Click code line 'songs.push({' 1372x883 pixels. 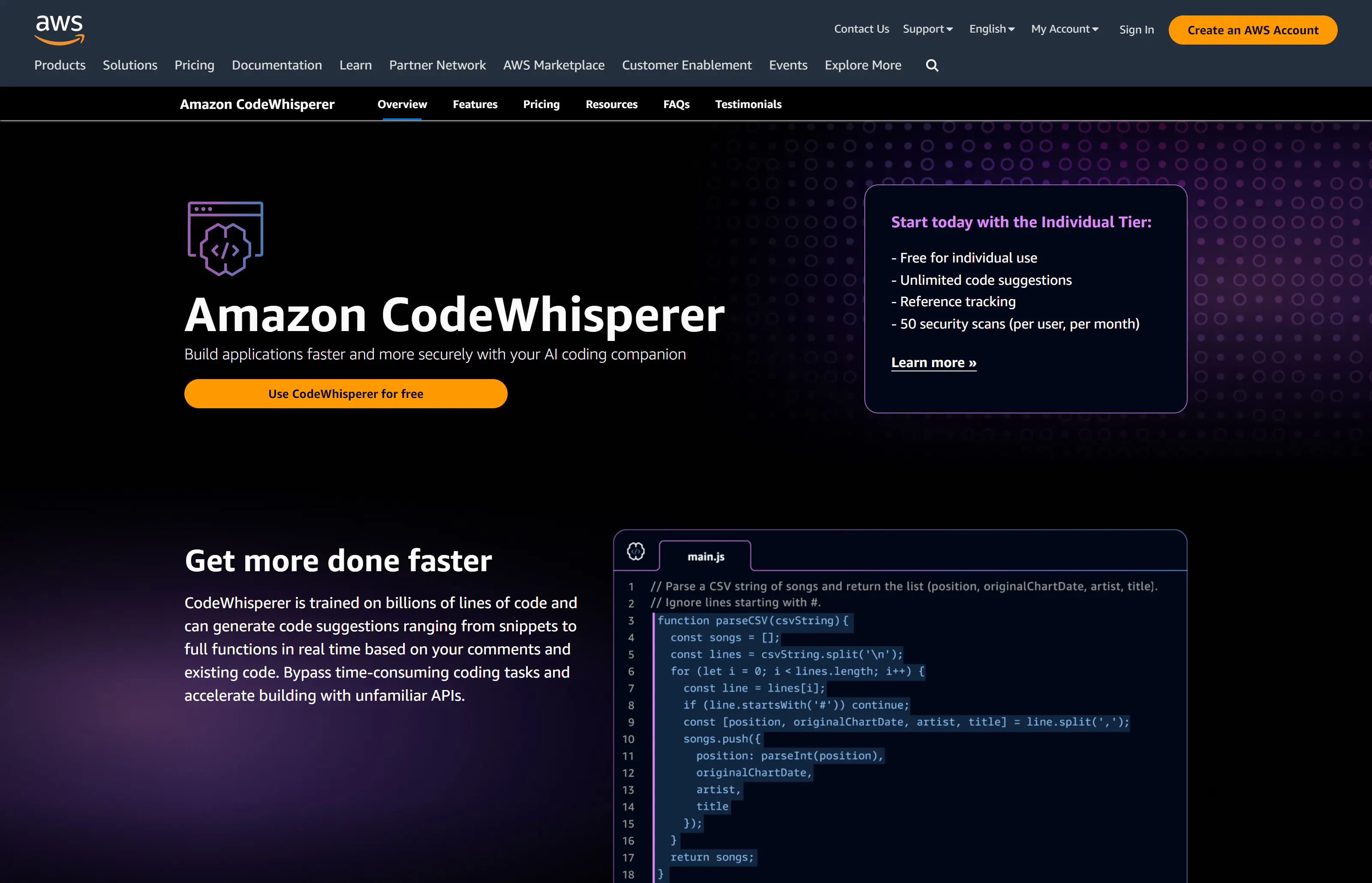point(722,739)
